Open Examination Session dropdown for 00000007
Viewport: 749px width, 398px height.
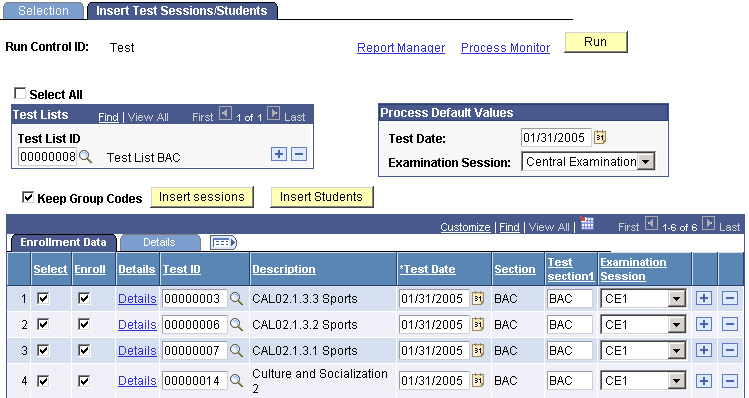click(x=676, y=350)
